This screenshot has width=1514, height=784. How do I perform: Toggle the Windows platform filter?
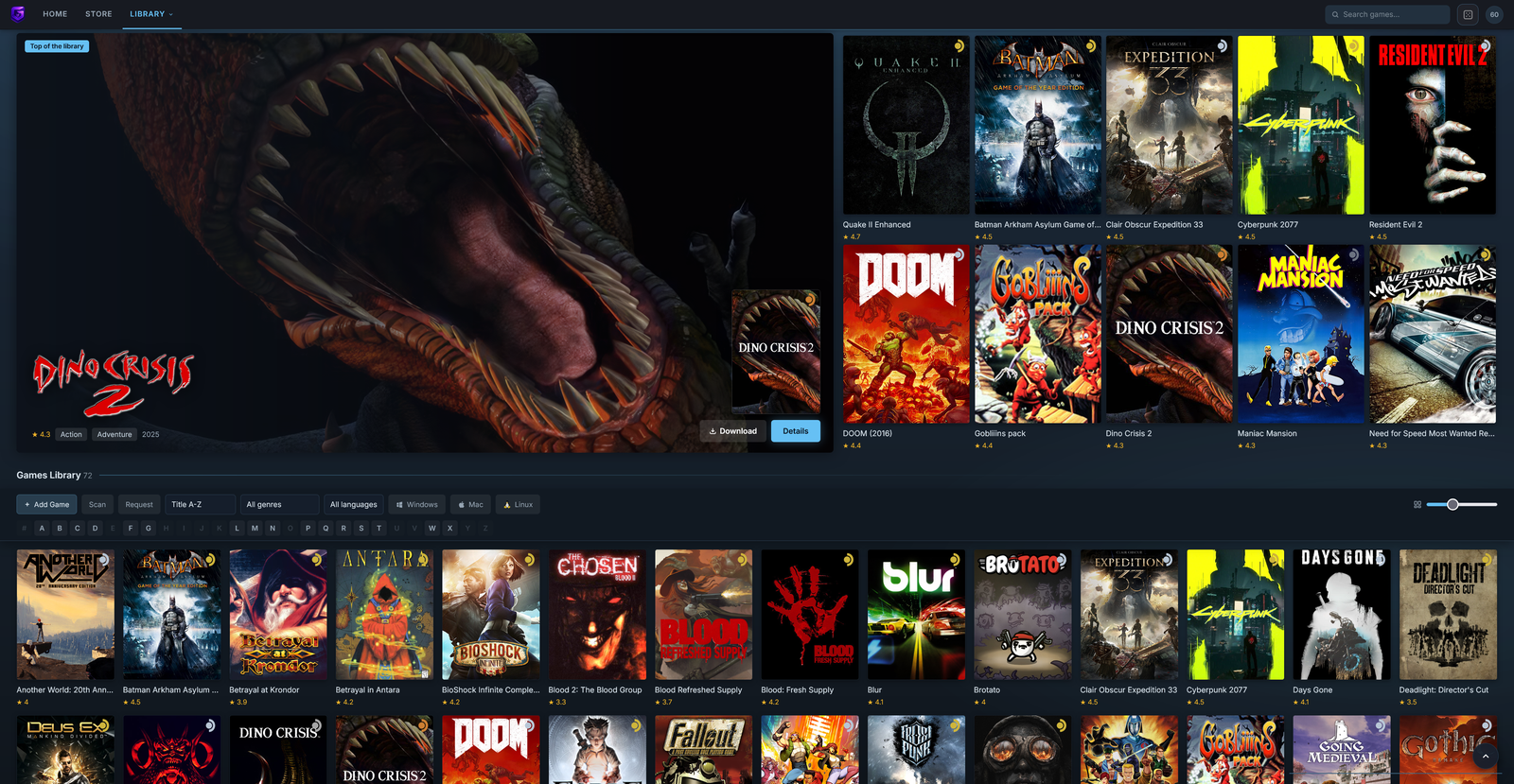click(417, 505)
